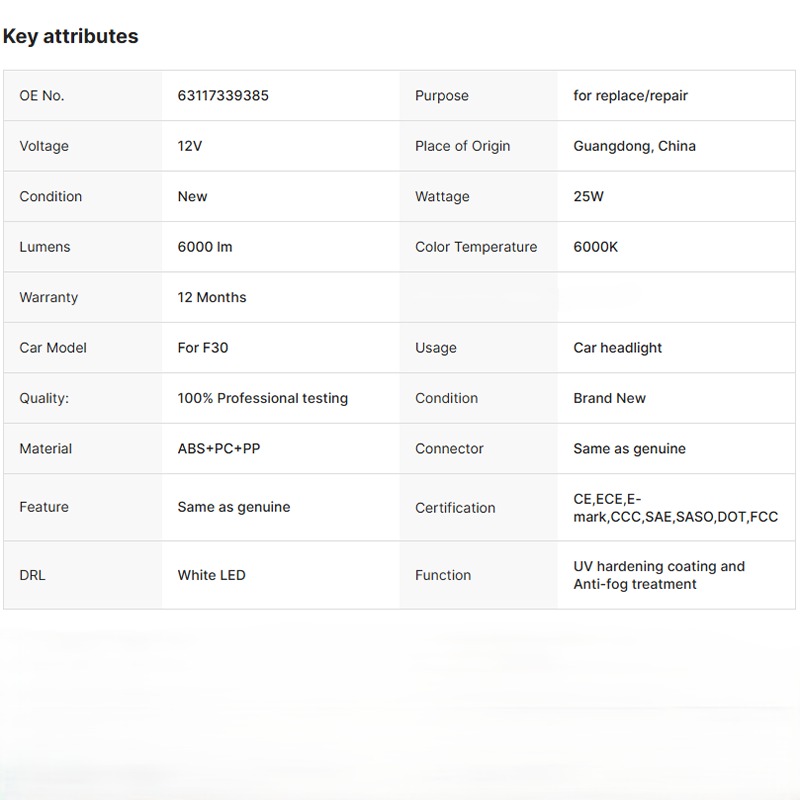The width and height of the screenshot is (800, 800).
Task: Select the OE number 63117339385
Action: coord(223,96)
